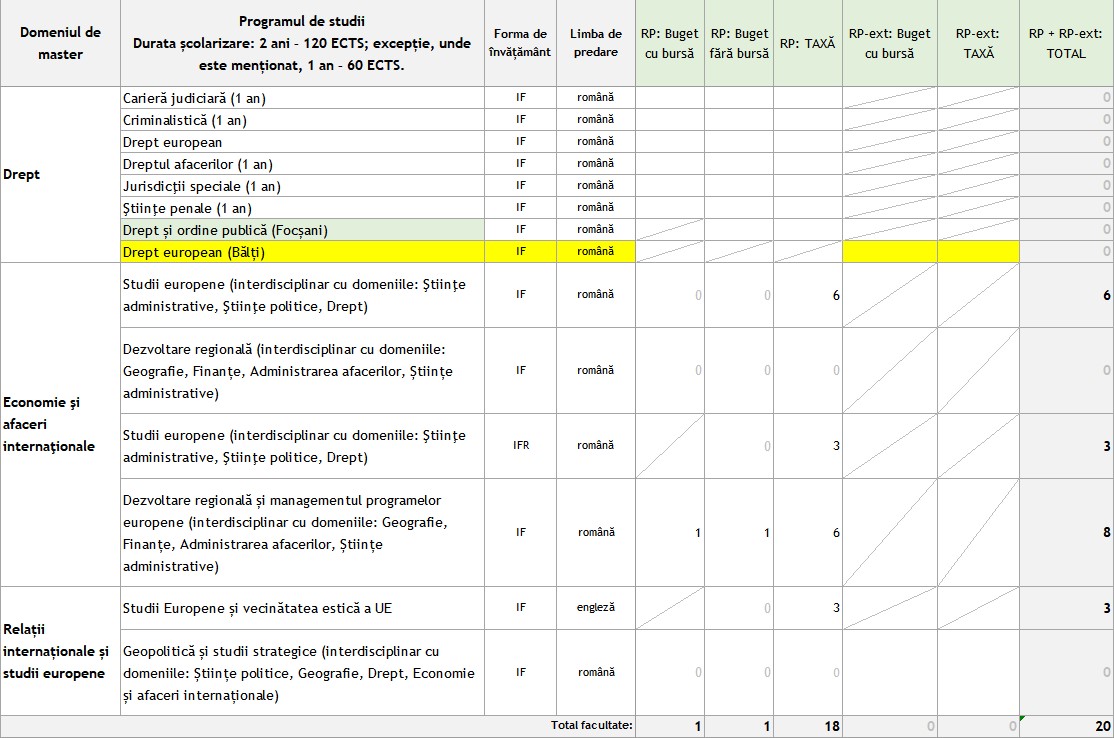
Task: Click the Total facultate grand total 20
Action: coord(1066,727)
